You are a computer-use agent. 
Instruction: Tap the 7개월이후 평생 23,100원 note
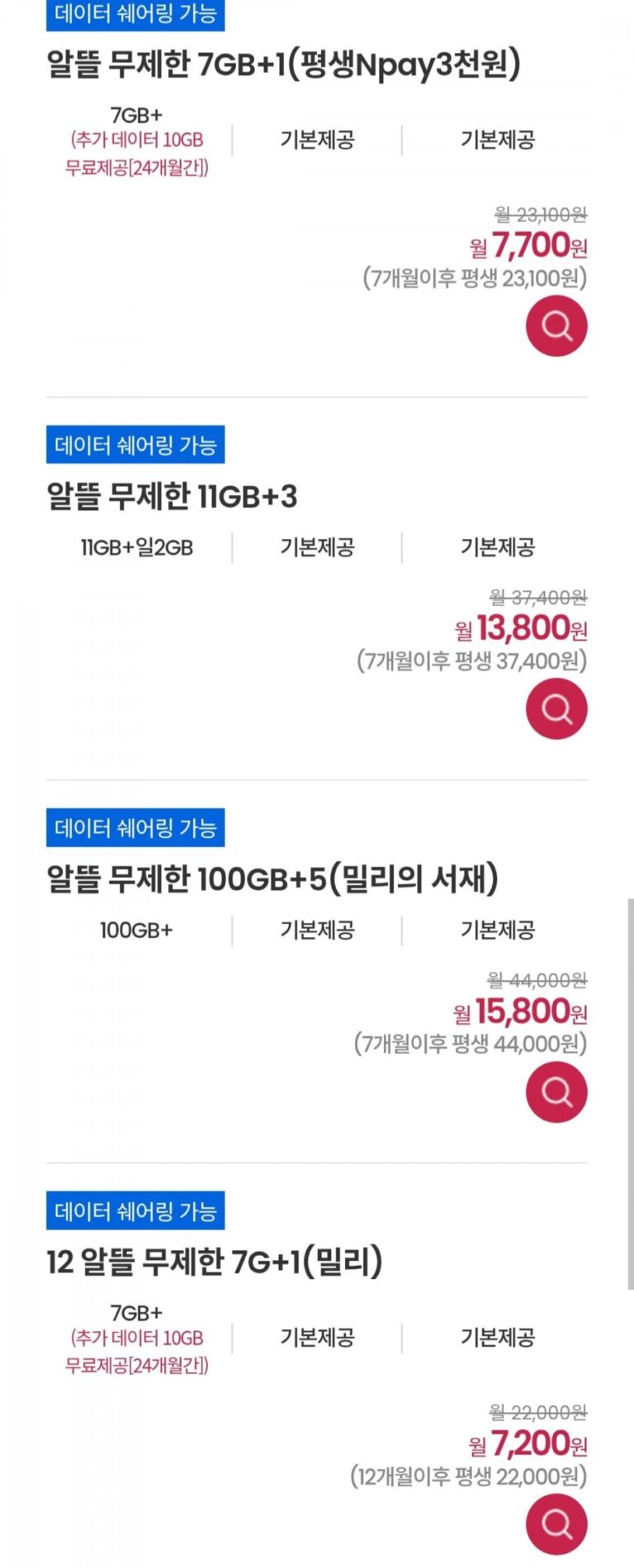click(x=475, y=278)
